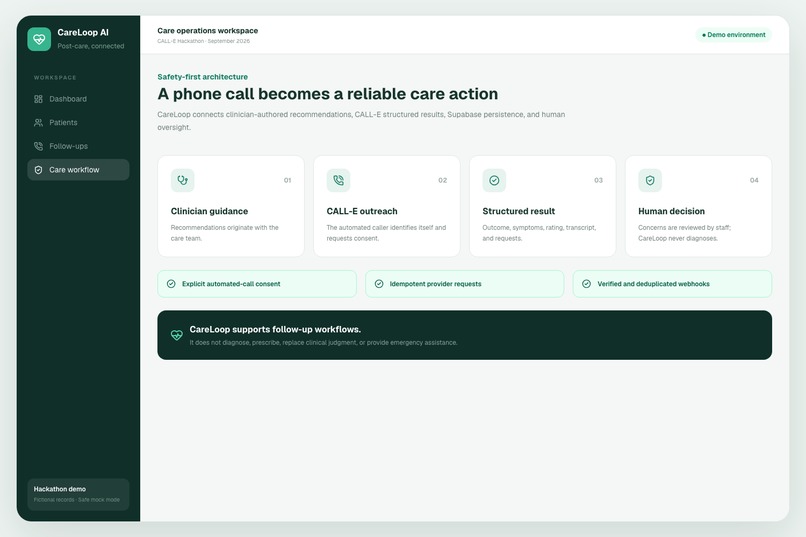Click the Patients people icon
This screenshot has width=806, height=537.
(38, 122)
